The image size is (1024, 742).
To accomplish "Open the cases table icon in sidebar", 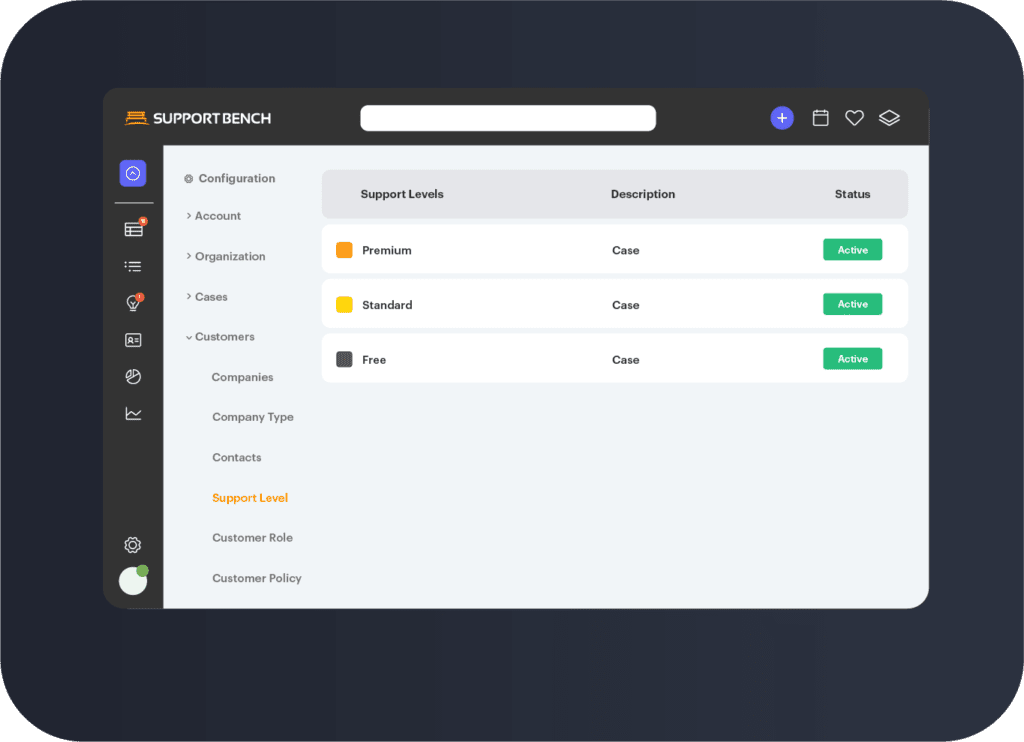I will pyautogui.click(x=133, y=229).
